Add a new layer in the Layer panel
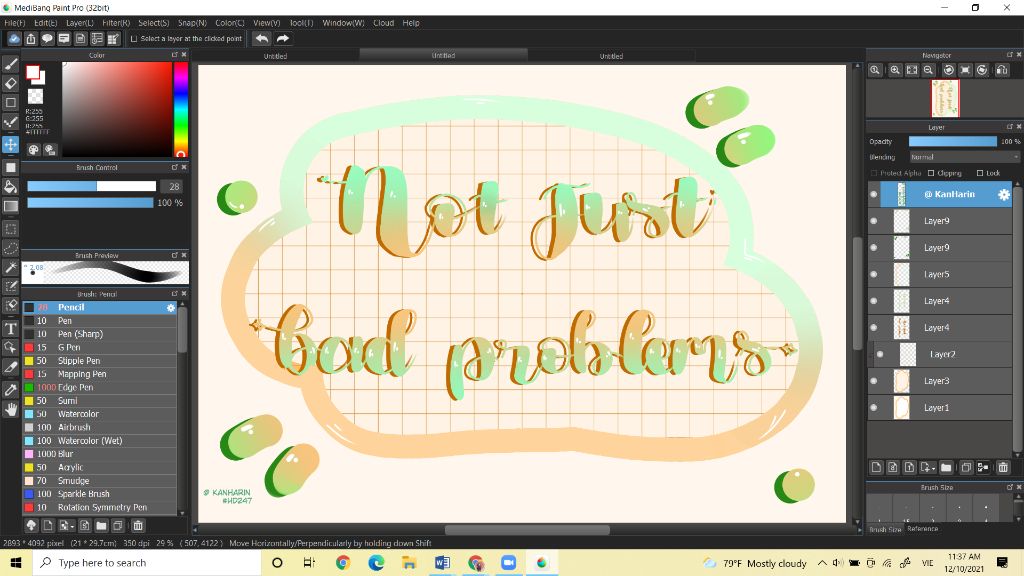 [x=876, y=467]
